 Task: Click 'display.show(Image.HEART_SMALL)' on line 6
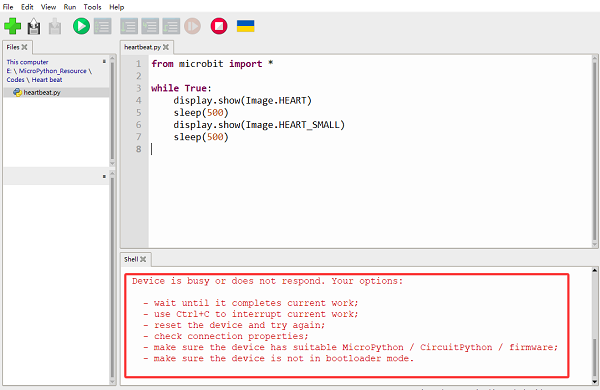pos(259,125)
